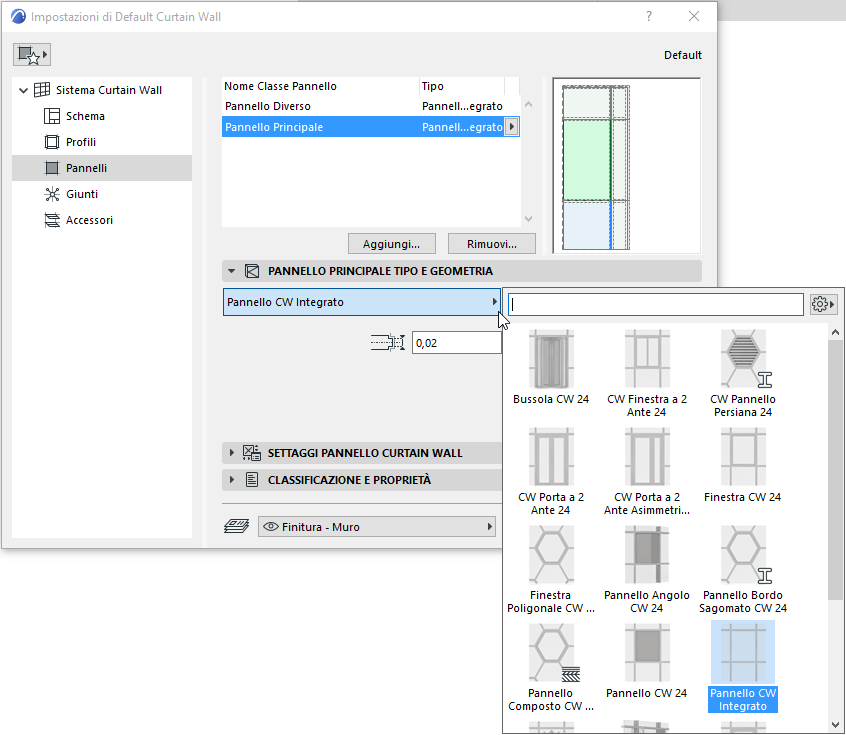Click the Classificazione e Proprietà section icon
Viewport: 846px width, 735px height.
[x=252, y=479]
